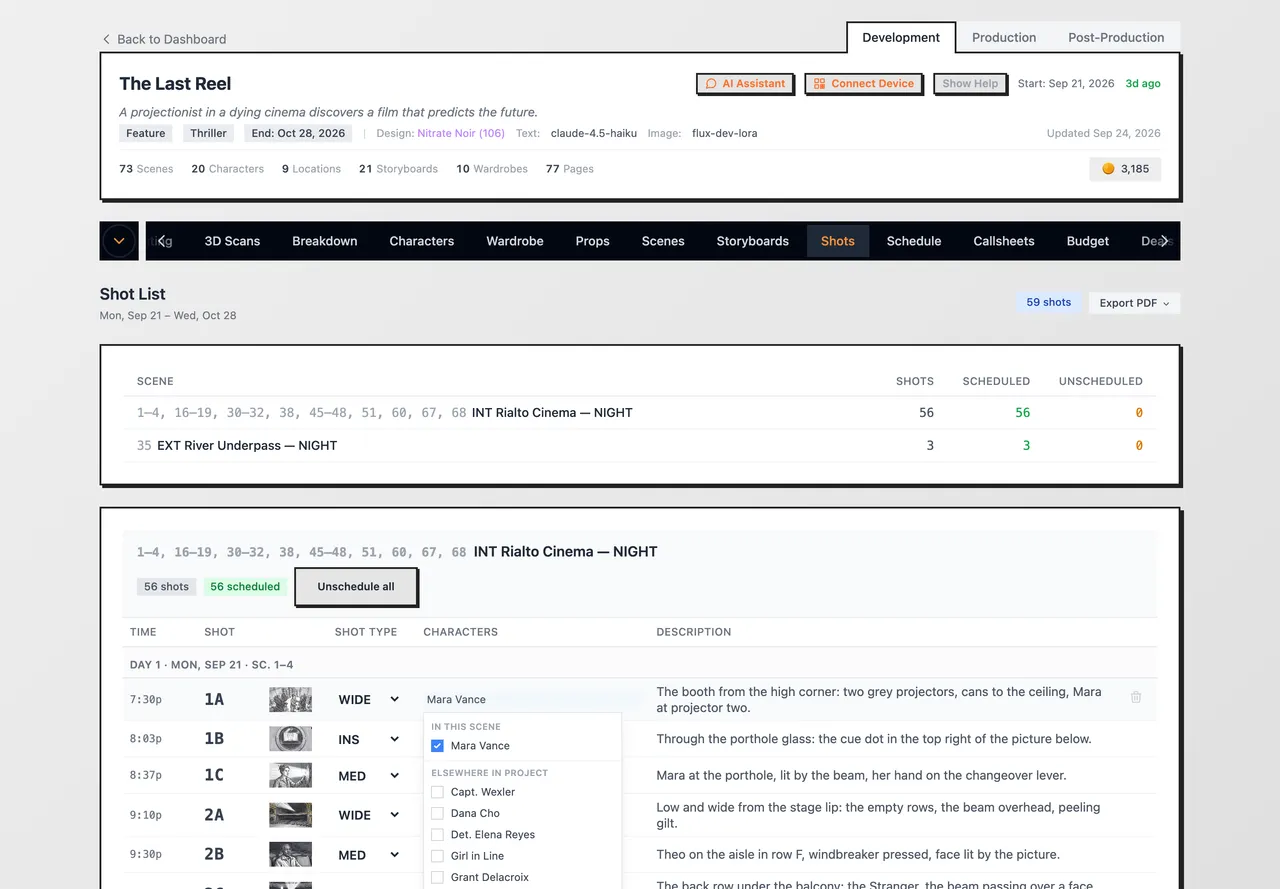Click Show Help

(x=970, y=84)
